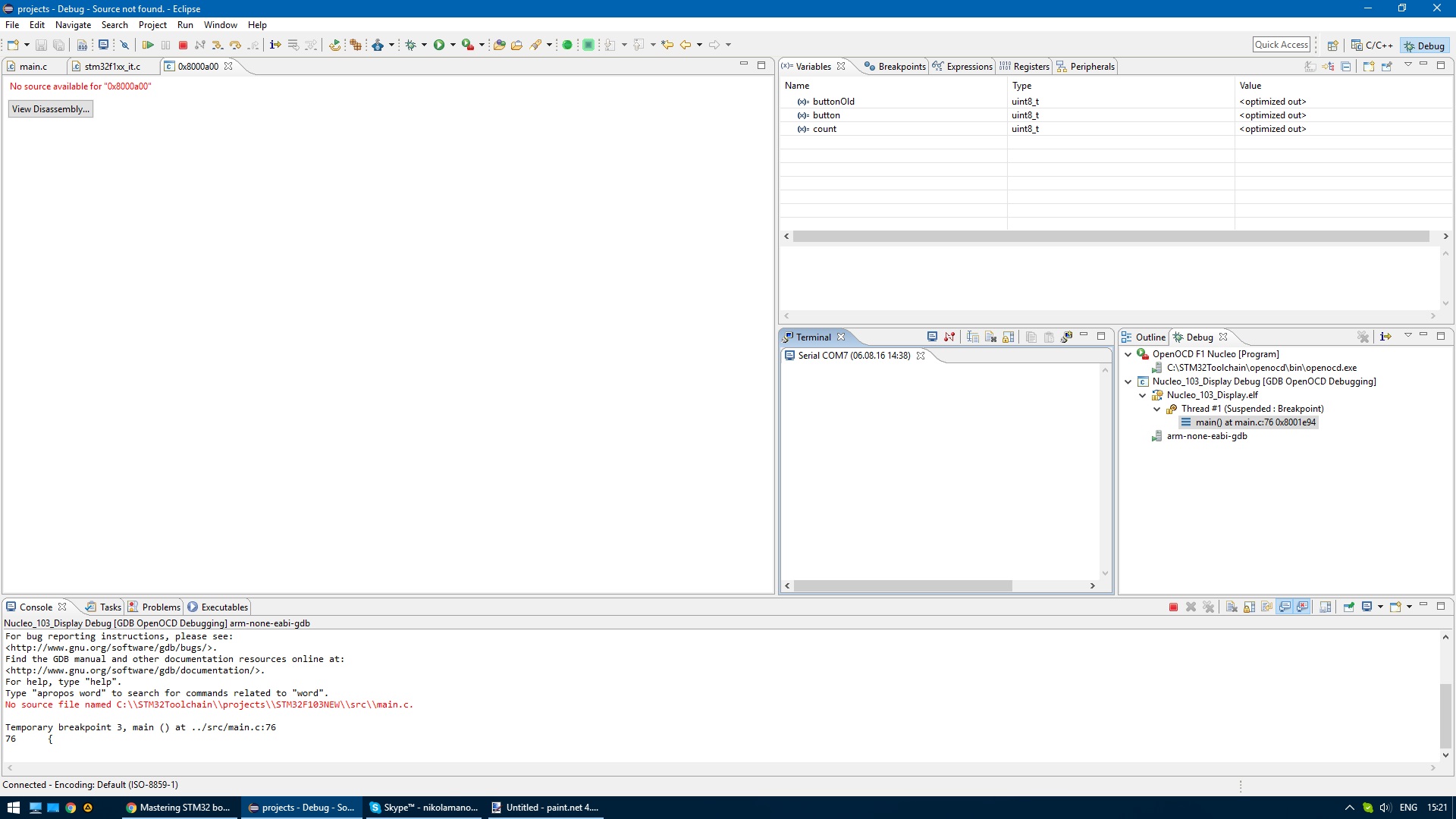Open the External Tools dropdown arrow
Viewport: 1456px width, 819px height.
pos(482,45)
